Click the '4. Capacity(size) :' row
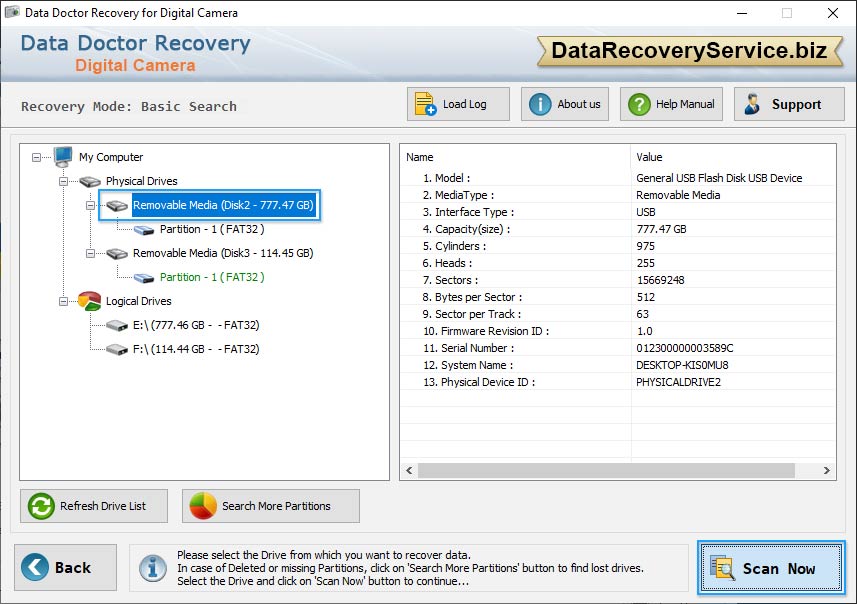The height and width of the screenshot is (604, 857). [618, 229]
